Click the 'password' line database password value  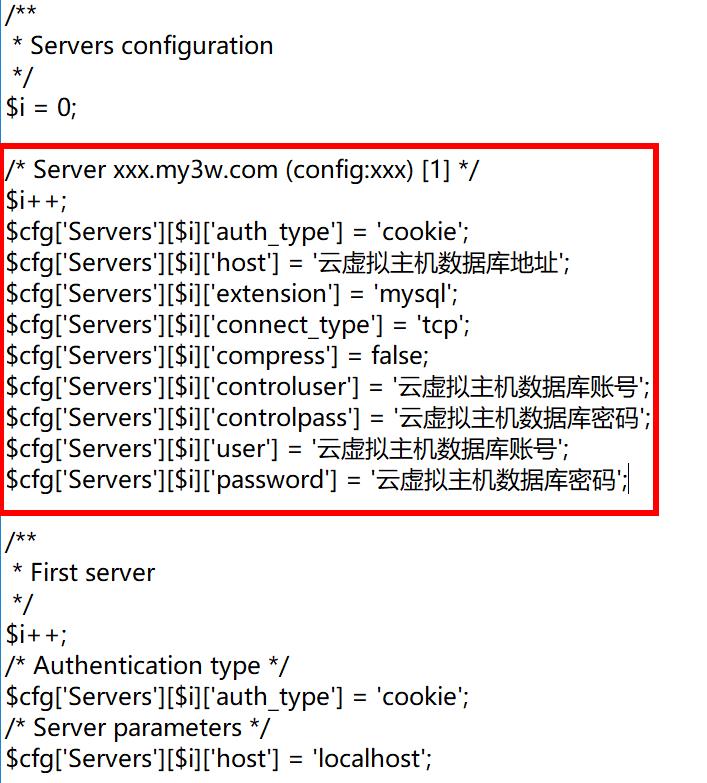click(496, 480)
